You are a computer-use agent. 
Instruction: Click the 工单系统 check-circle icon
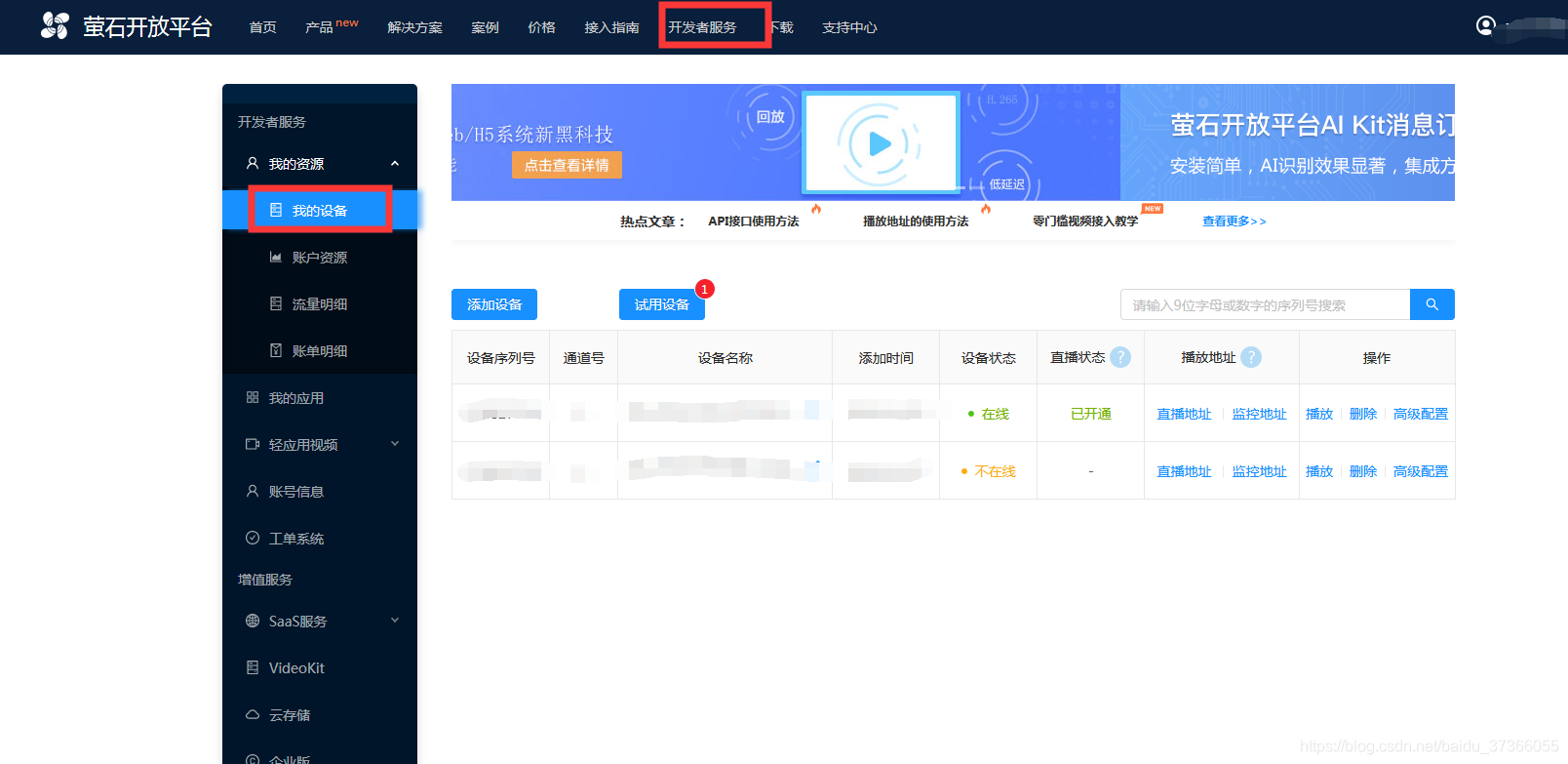coord(253,538)
